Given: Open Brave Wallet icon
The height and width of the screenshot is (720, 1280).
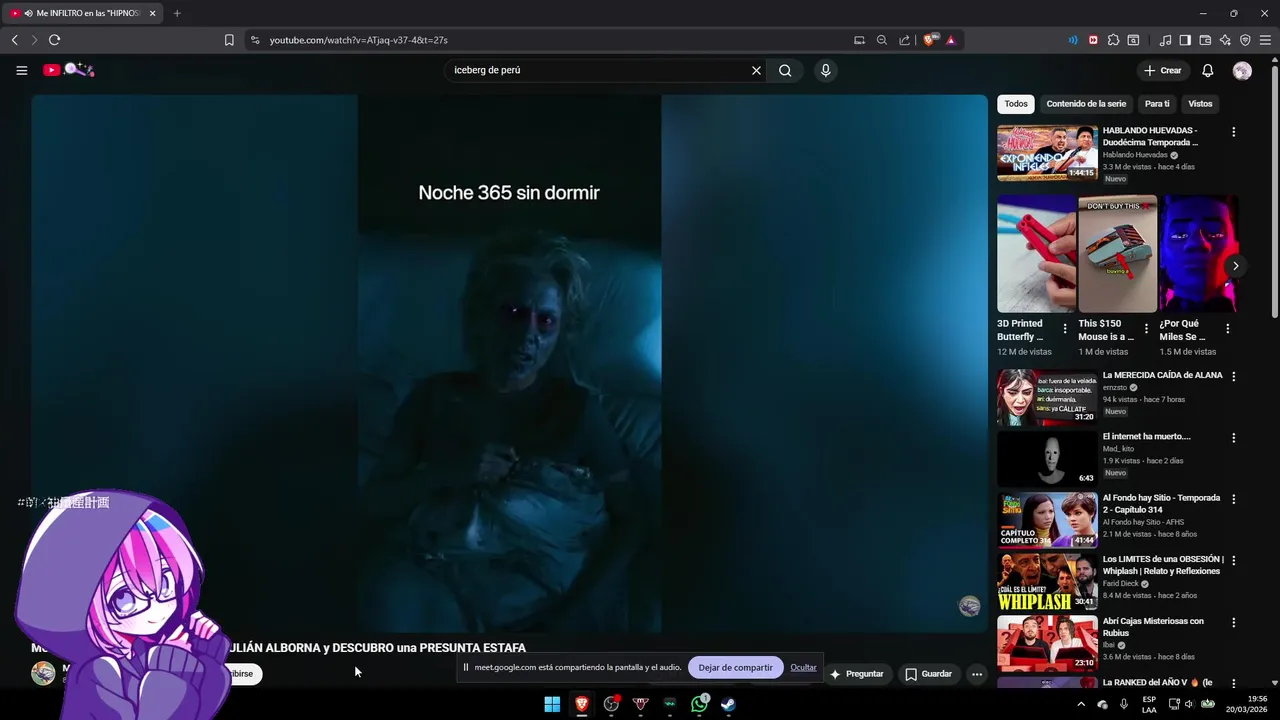Looking at the screenshot, I should pos(1205,40).
